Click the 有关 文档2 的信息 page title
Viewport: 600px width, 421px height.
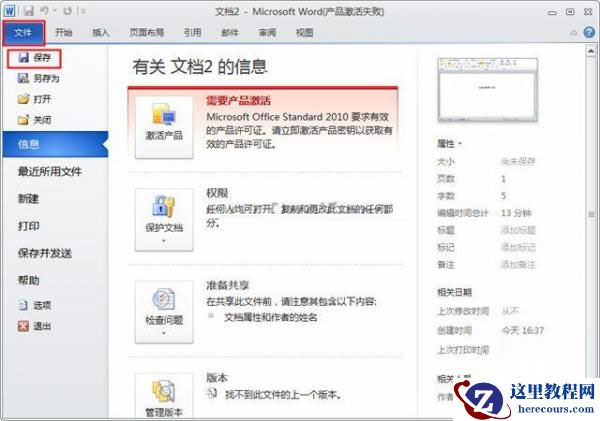[199, 67]
